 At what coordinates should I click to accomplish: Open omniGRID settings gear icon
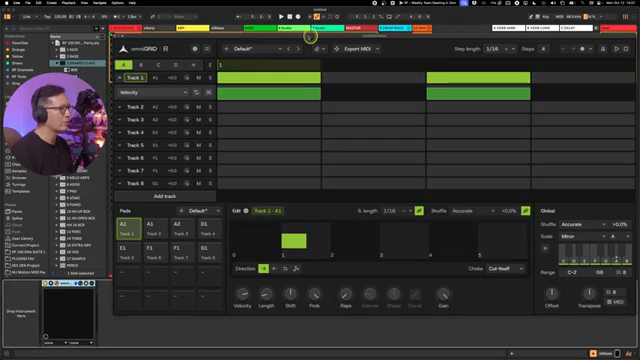[x=195, y=49]
